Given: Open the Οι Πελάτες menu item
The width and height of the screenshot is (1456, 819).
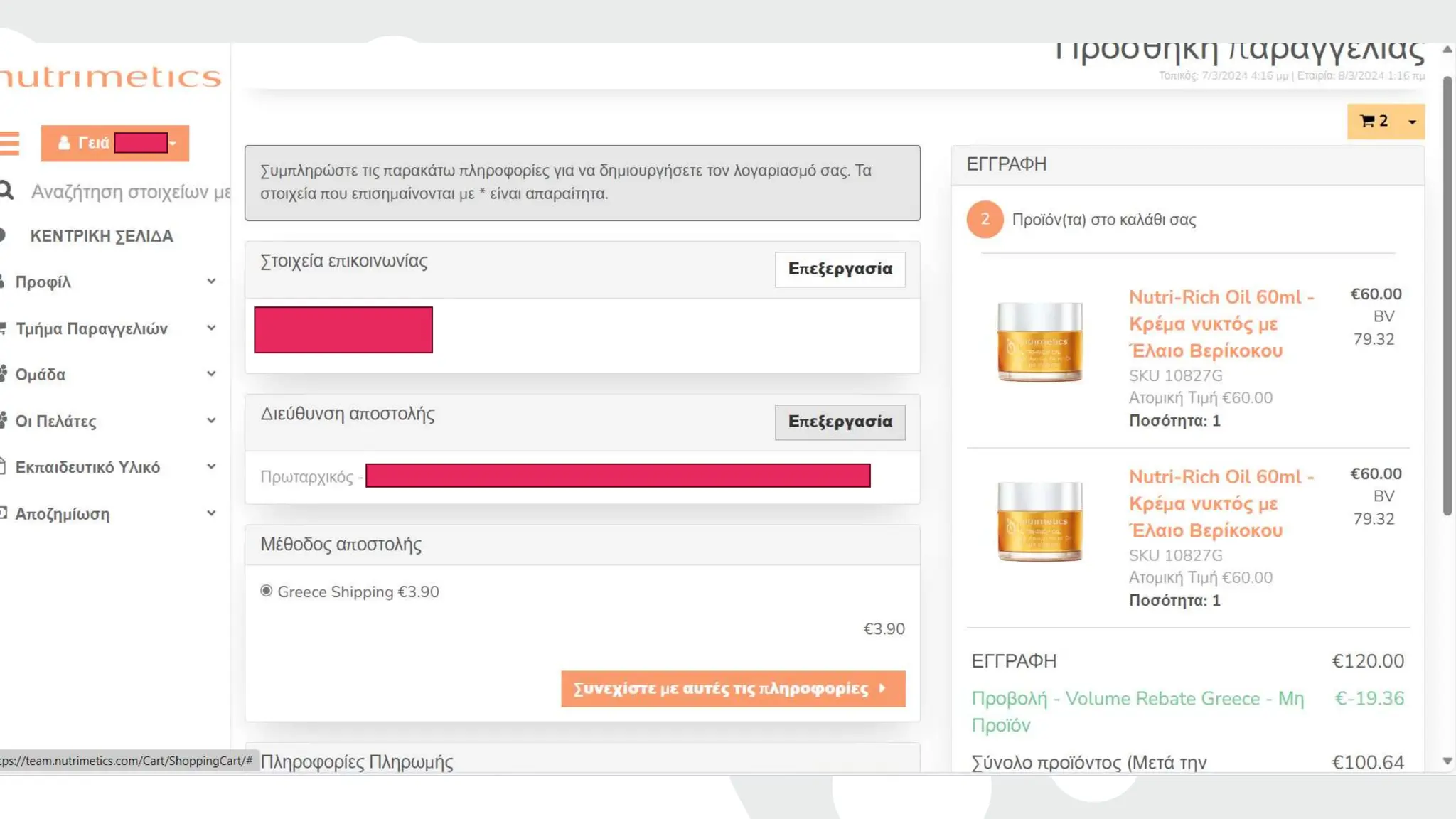Looking at the screenshot, I should (x=55, y=421).
